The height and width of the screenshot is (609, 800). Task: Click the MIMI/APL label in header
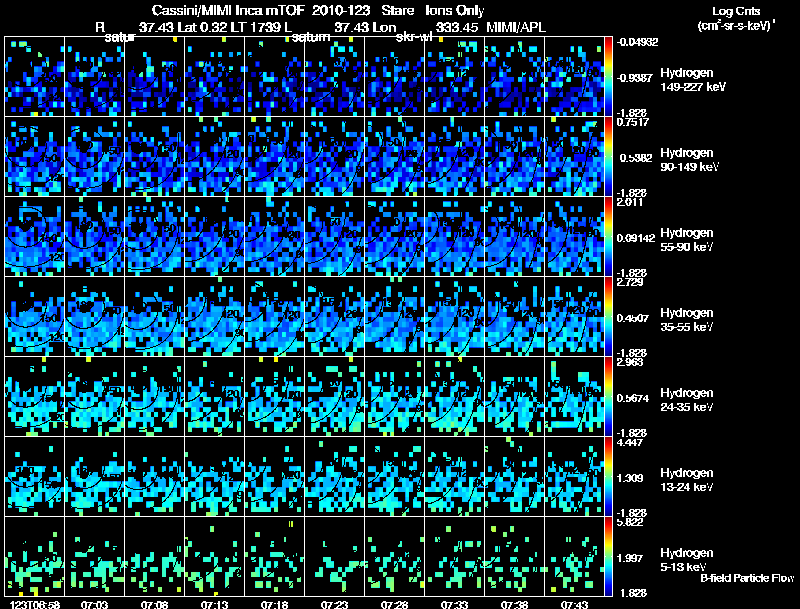coord(516,27)
